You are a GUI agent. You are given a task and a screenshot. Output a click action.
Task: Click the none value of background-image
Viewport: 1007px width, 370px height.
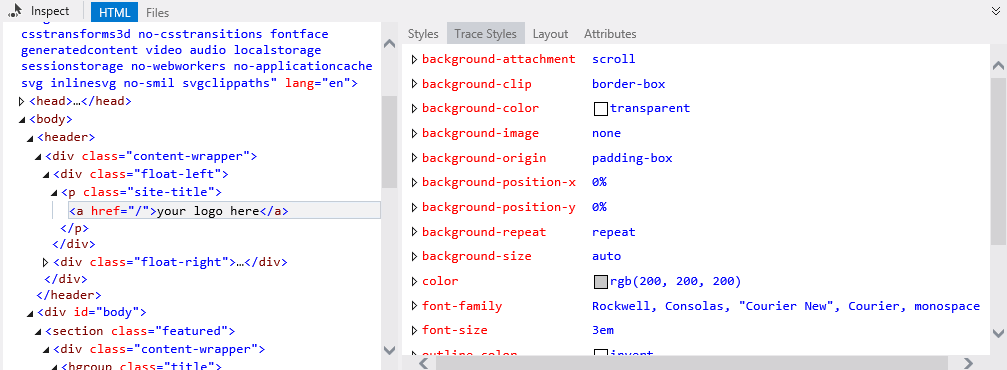[x=606, y=134]
